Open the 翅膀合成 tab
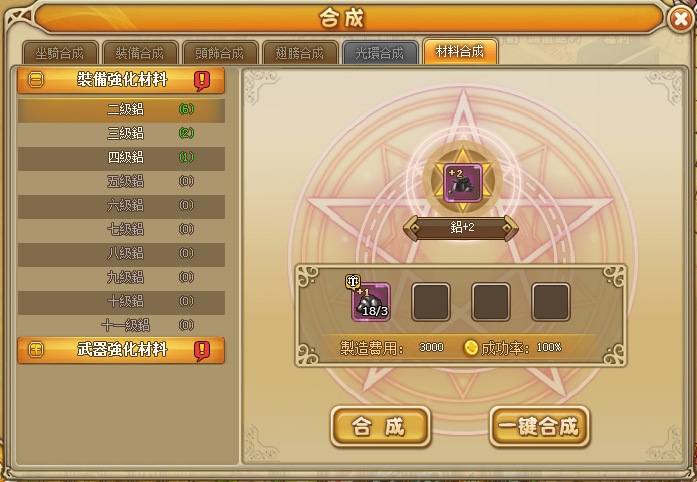This screenshot has width=697, height=482. pos(300,53)
